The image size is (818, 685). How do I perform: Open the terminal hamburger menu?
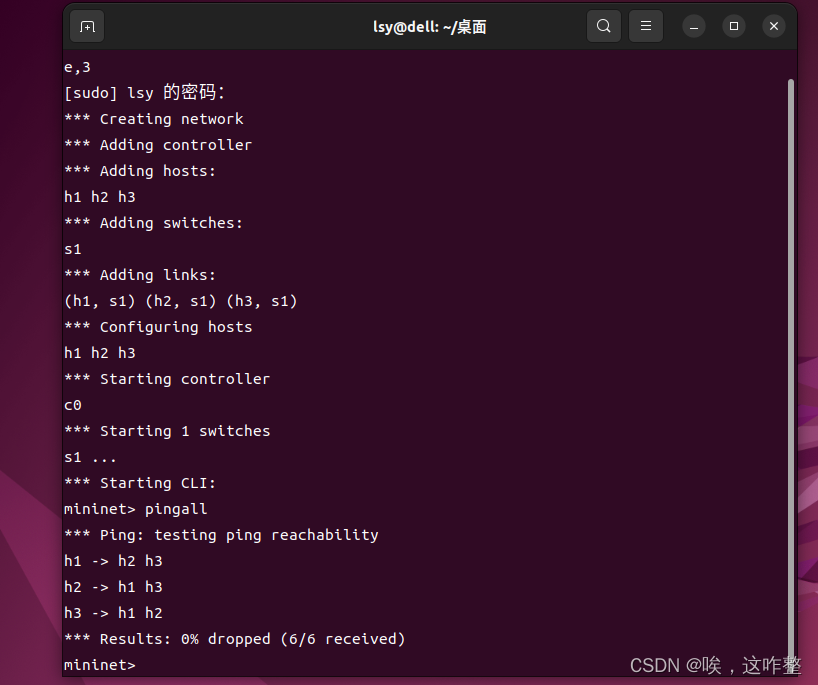click(x=645, y=26)
